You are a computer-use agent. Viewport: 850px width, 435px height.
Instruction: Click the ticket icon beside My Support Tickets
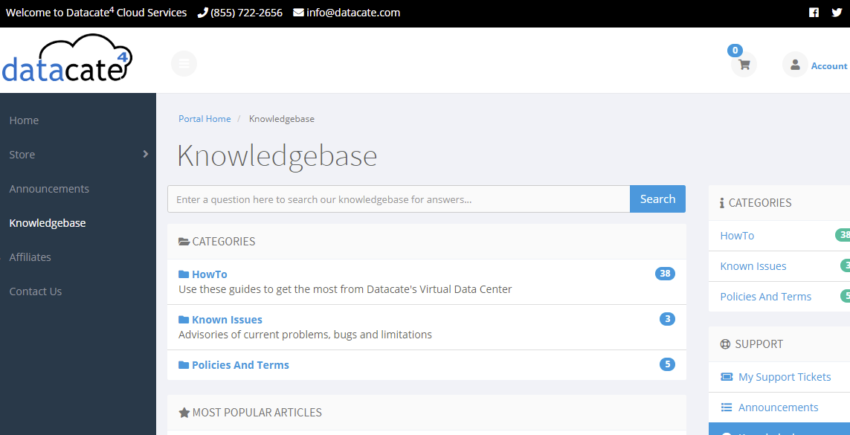click(x=726, y=377)
